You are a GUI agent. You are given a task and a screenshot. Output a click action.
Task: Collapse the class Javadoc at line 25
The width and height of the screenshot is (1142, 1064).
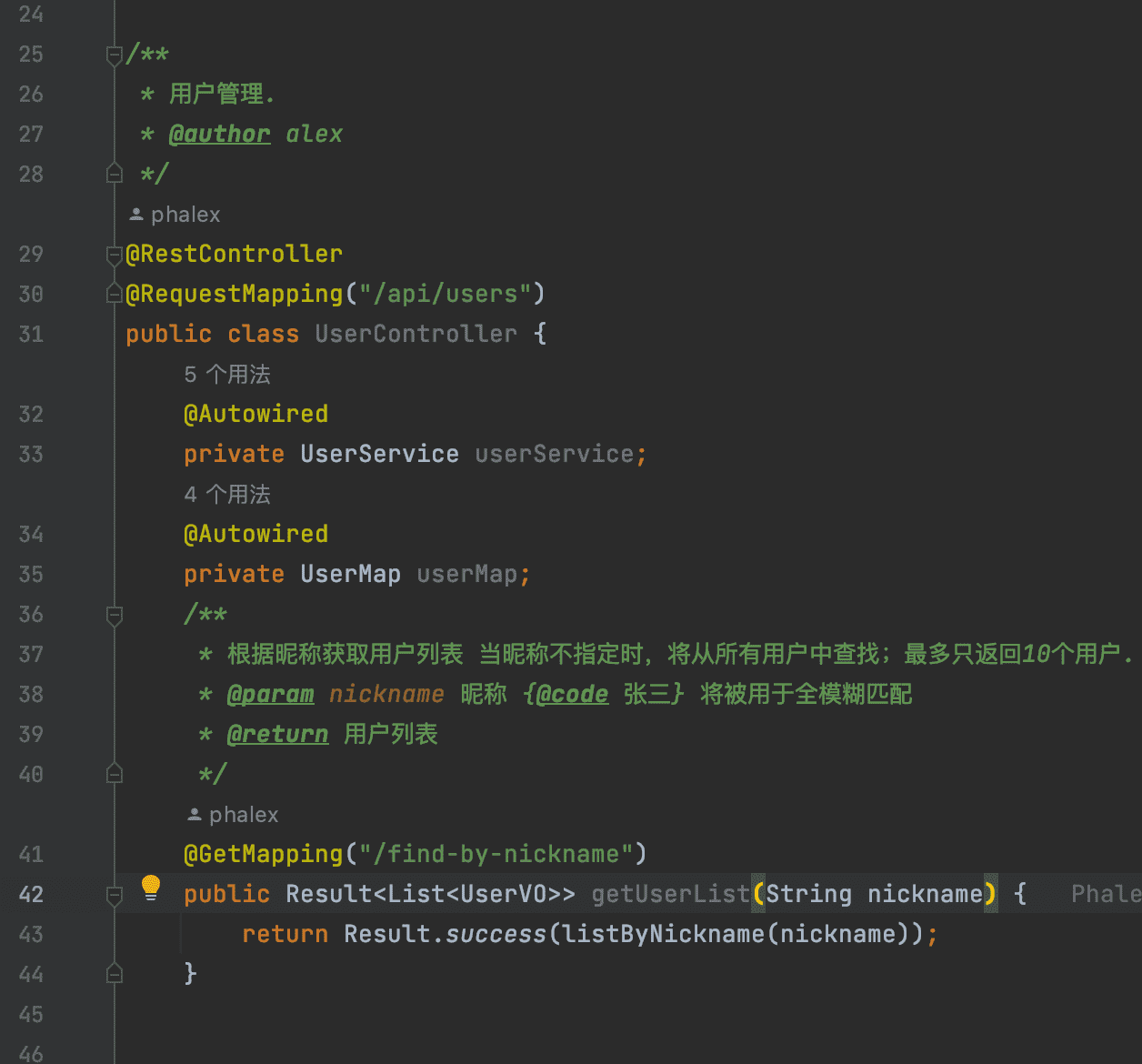point(115,55)
